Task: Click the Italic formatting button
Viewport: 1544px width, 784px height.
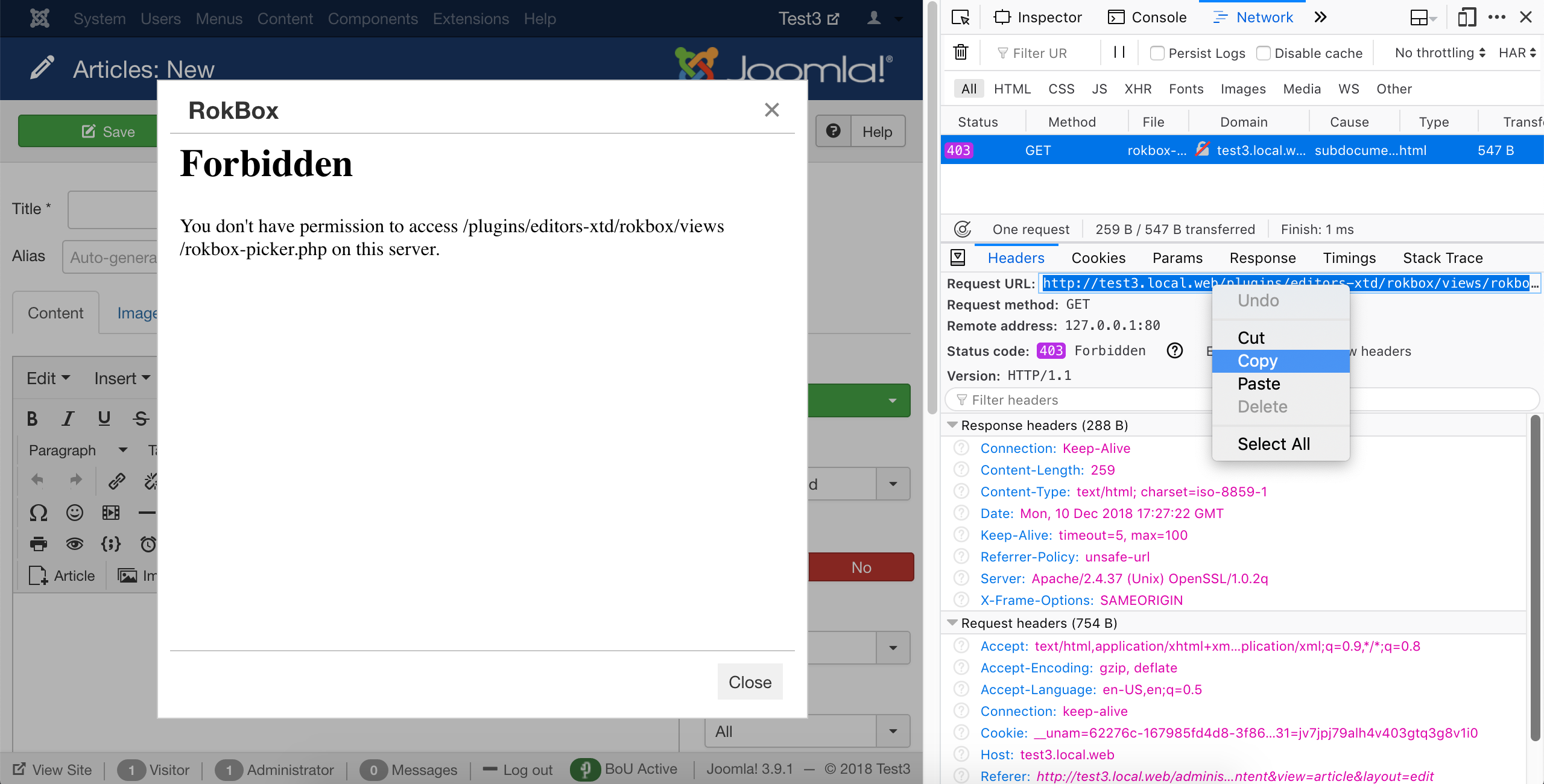Action: click(68, 418)
